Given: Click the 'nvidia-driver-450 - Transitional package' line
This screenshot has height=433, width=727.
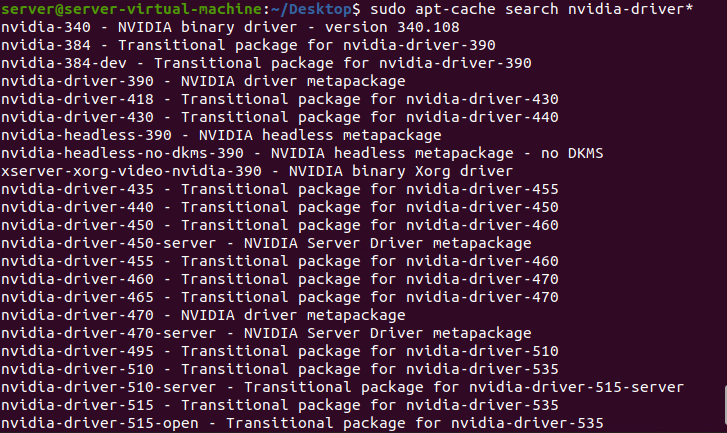Looking at the screenshot, I should click(x=280, y=225).
